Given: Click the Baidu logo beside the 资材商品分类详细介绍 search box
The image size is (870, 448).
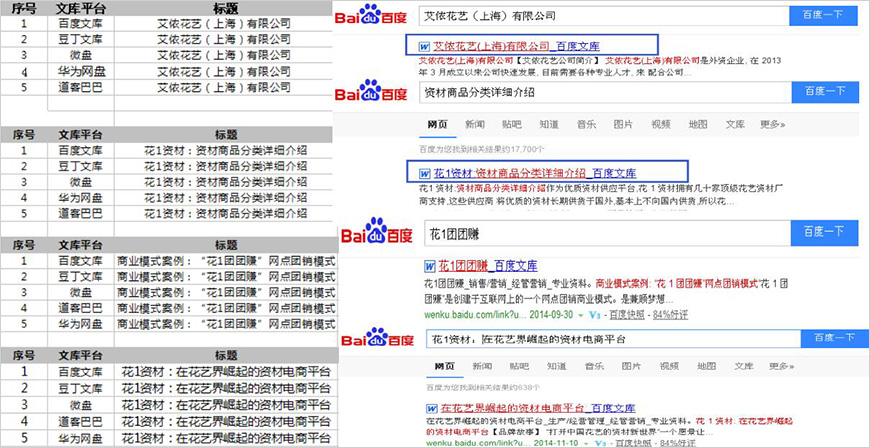Looking at the screenshot, I should click(x=372, y=92).
